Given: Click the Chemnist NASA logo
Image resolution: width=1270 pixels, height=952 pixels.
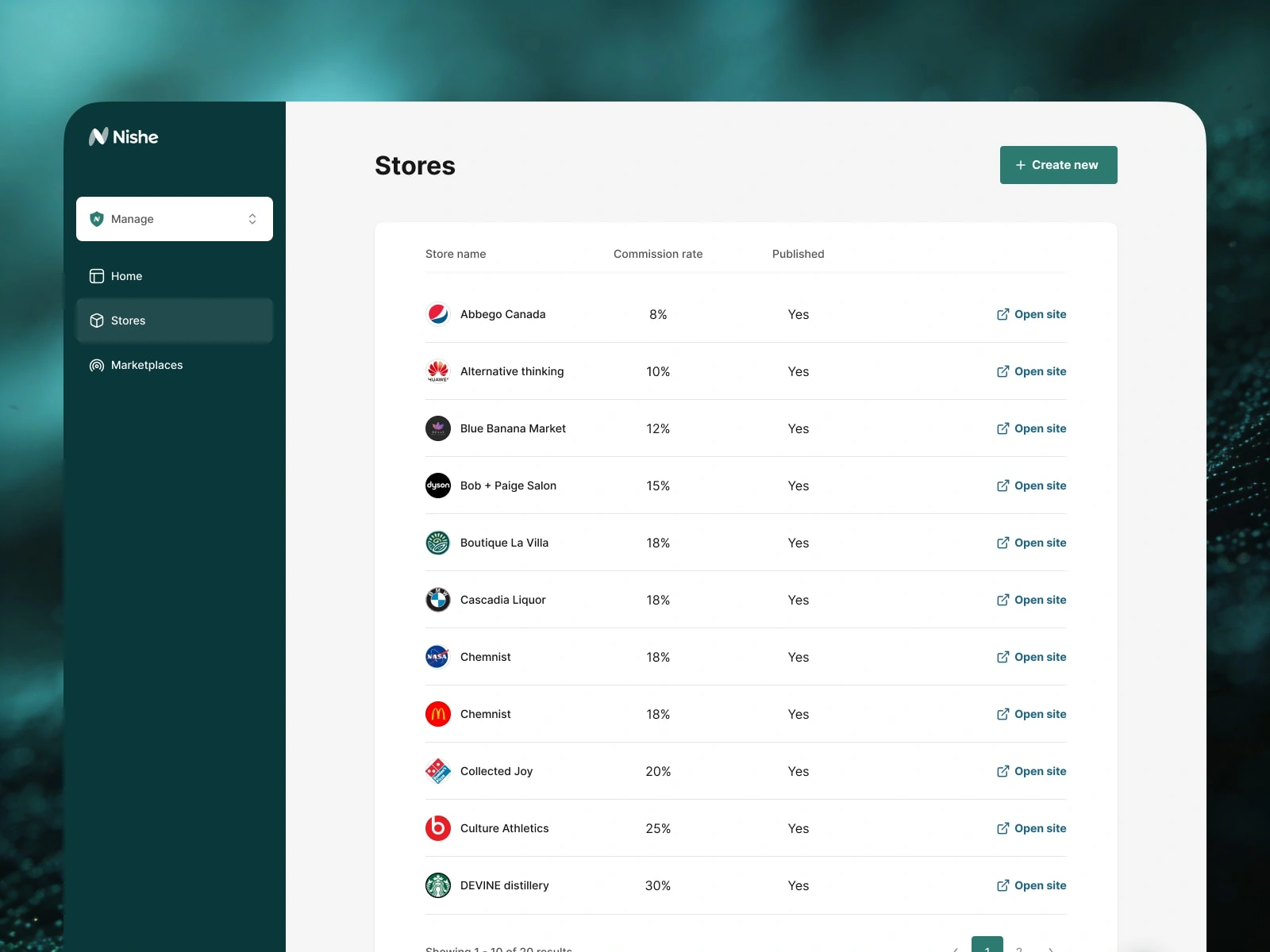Looking at the screenshot, I should 438,657.
